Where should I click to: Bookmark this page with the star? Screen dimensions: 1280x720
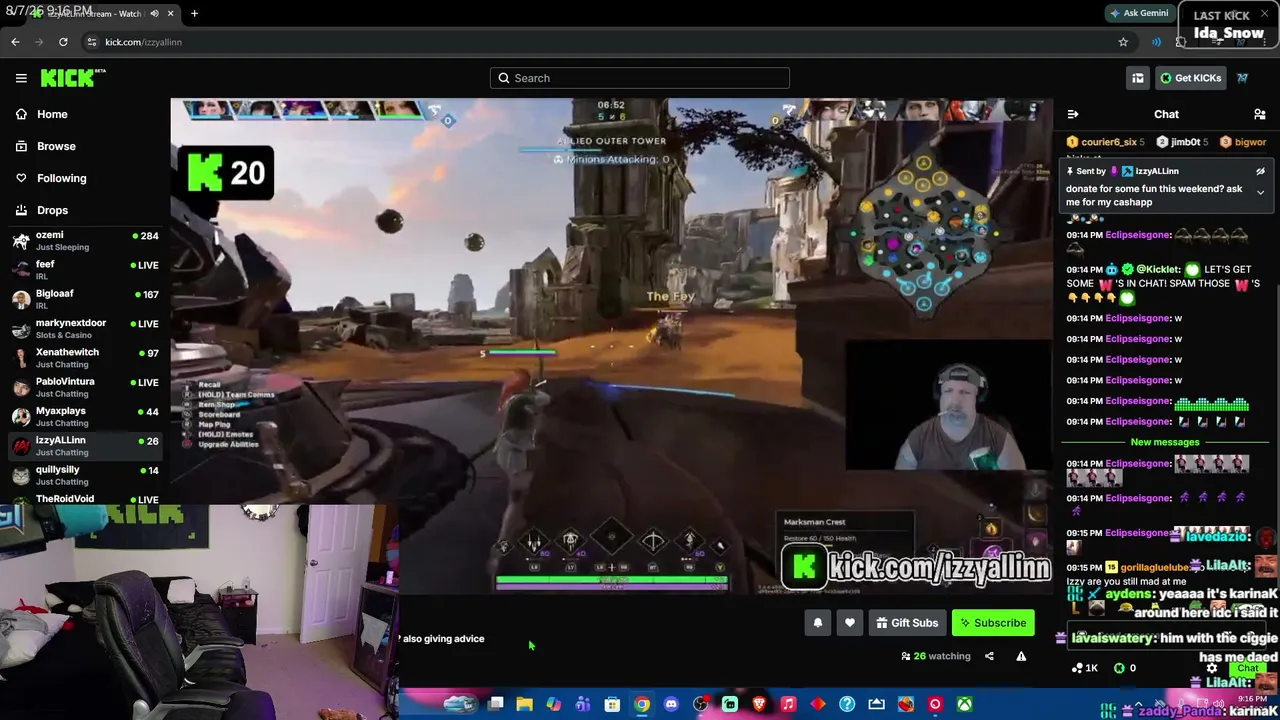click(1123, 42)
